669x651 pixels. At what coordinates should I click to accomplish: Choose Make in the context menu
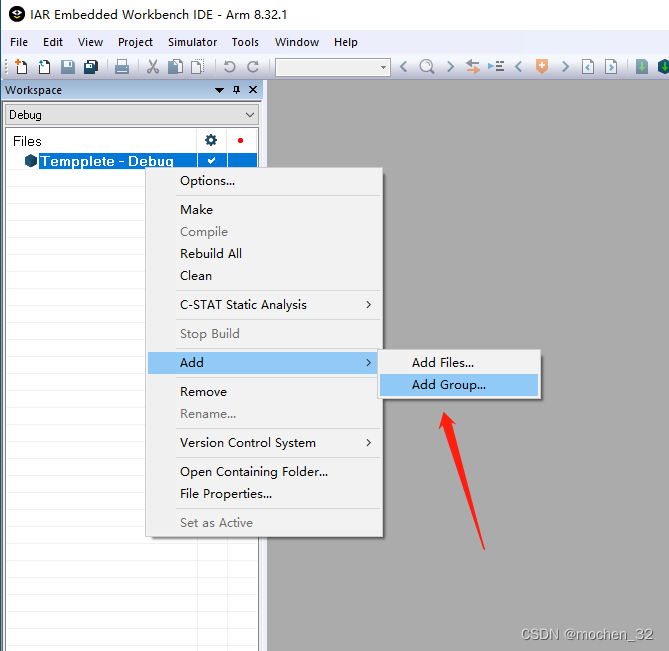(x=263, y=209)
